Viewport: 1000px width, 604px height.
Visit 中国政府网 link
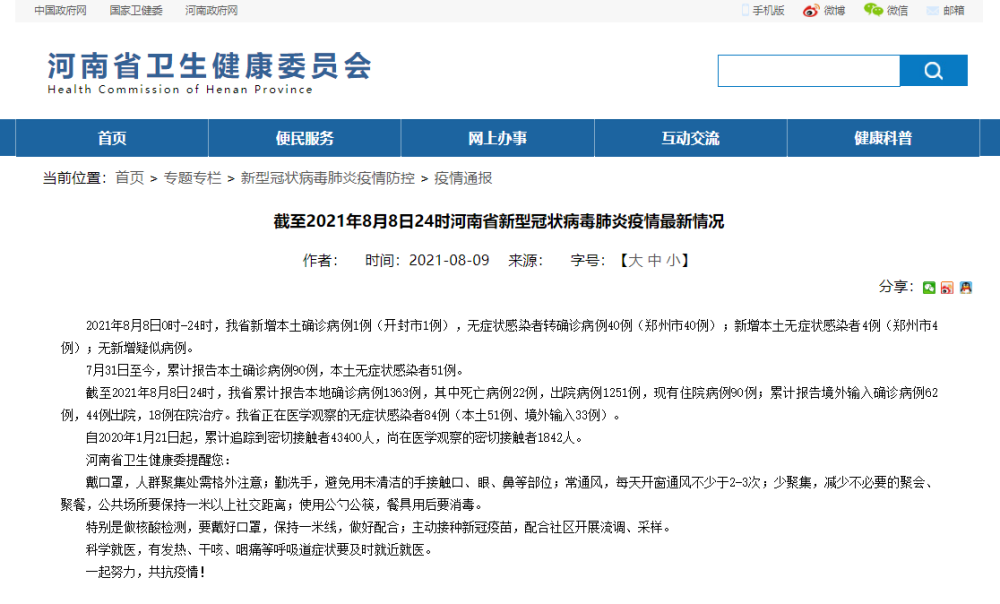[x=60, y=10]
